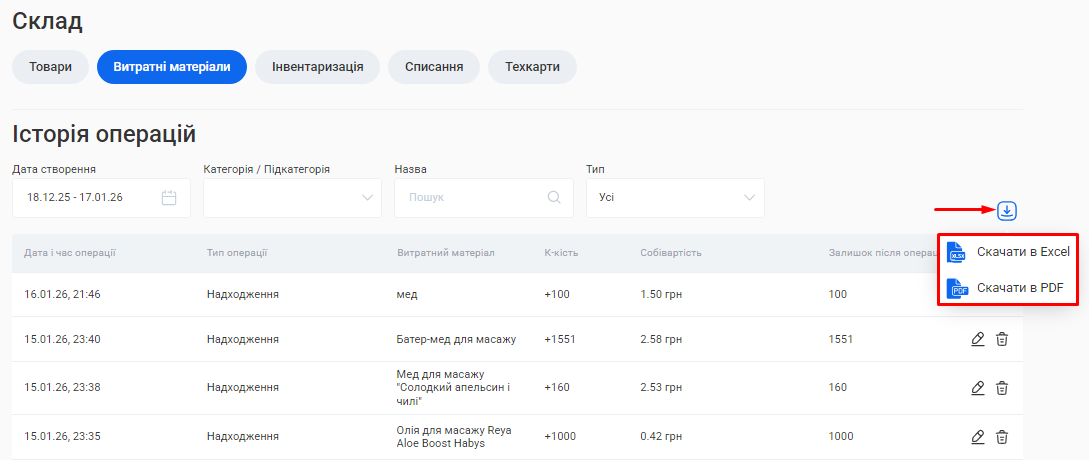The height and width of the screenshot is (460, 1089).
Task: Edit the Батер-мед для масажу row
Action: pos(978,339)
